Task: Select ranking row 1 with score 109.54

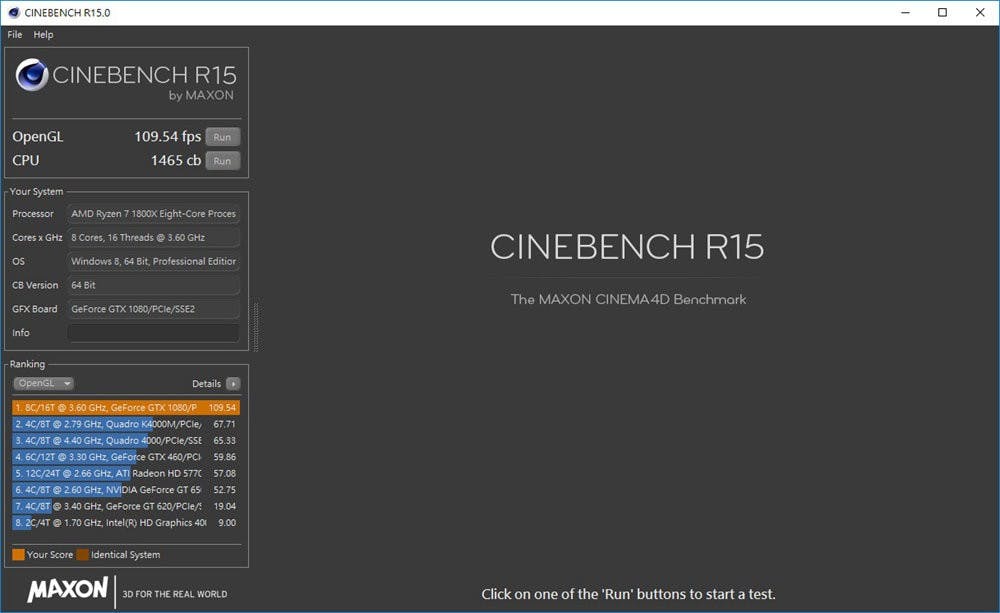Action: (x=126, y=408)
